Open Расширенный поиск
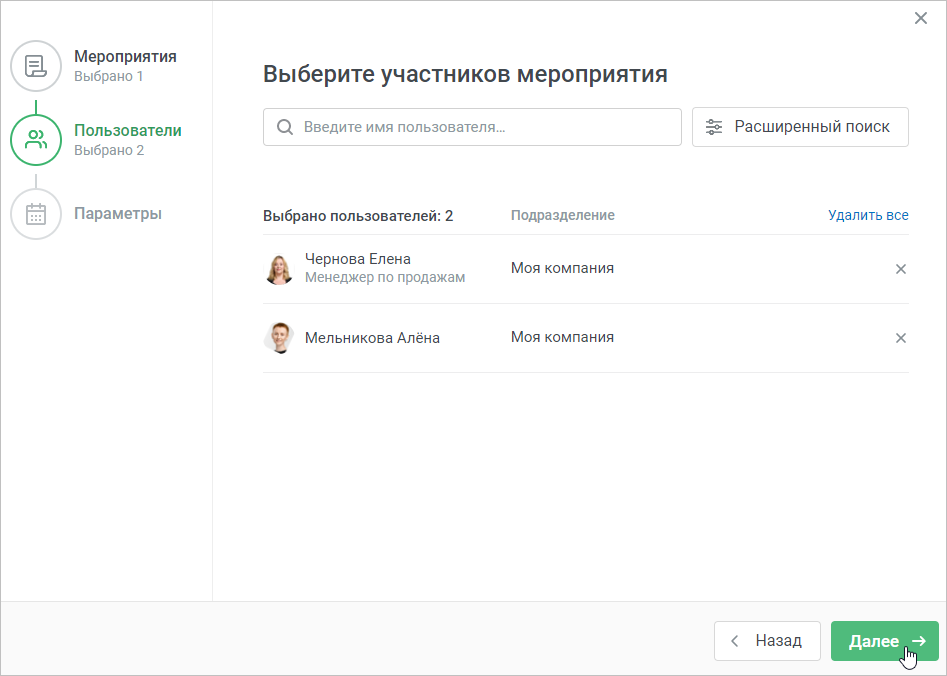947x676 pixels. [x=800, y=127]
